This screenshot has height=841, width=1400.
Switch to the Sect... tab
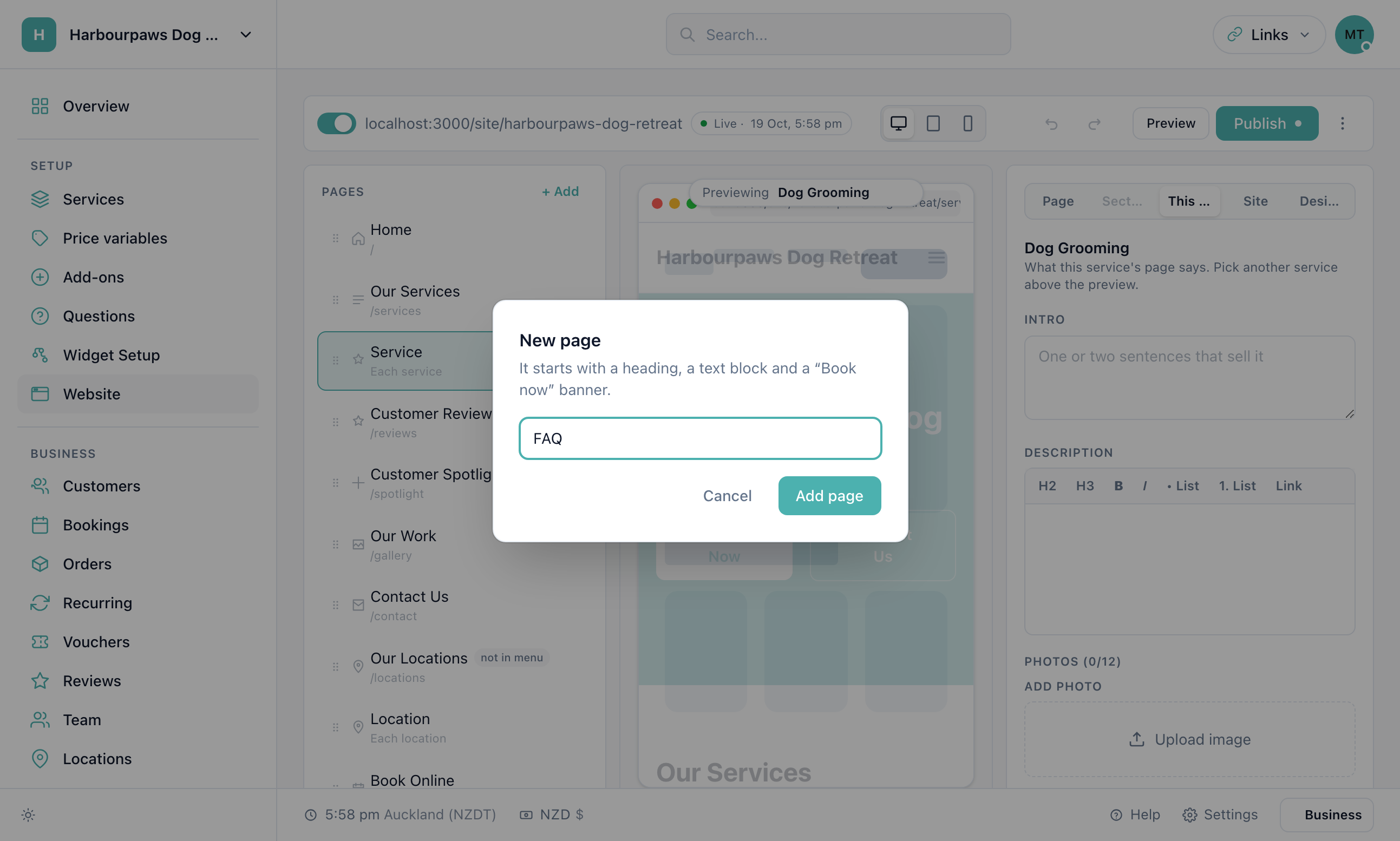tap(1122, 201)
